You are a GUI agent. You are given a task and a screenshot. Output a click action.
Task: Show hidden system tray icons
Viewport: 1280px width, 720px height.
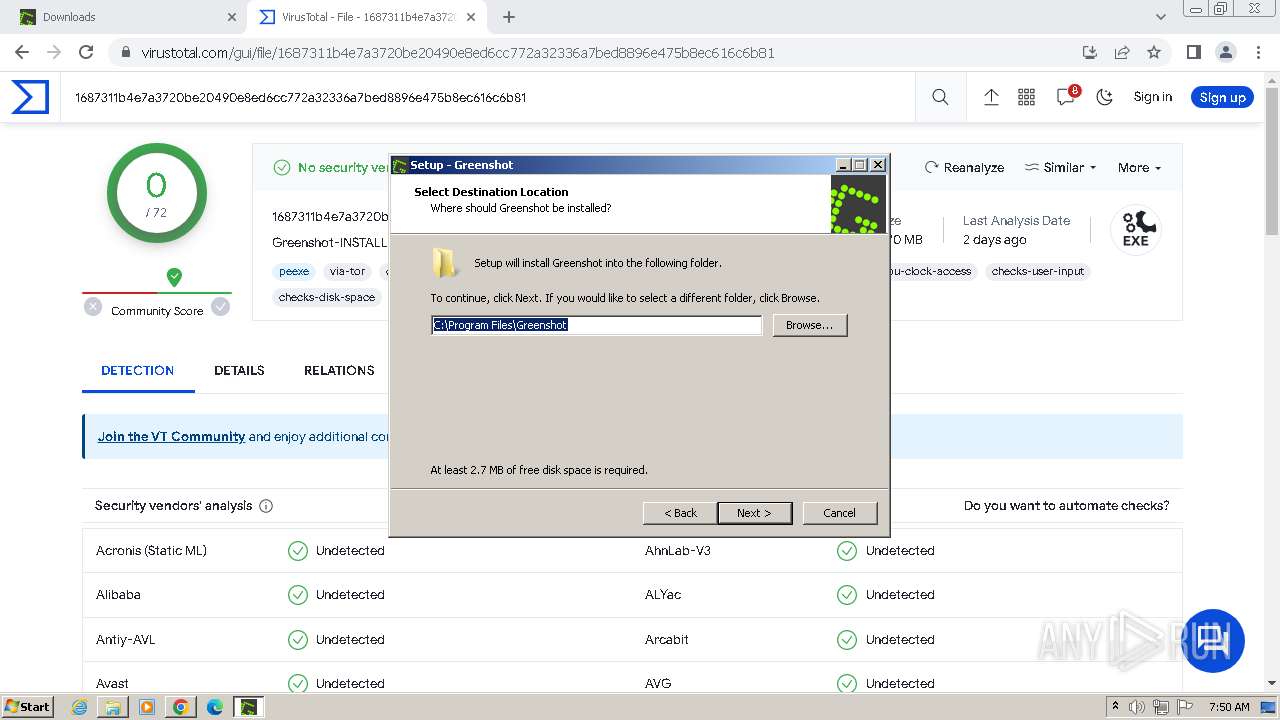pos(1115,707)
